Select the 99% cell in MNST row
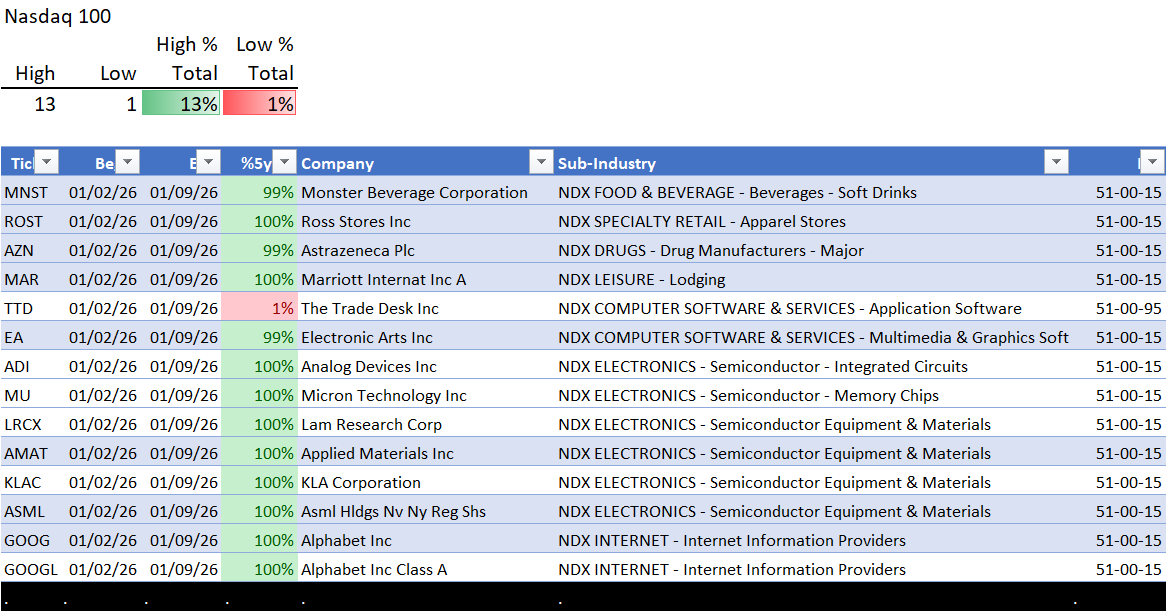This screenshot has width=1166, height=611. pos(260,193)
